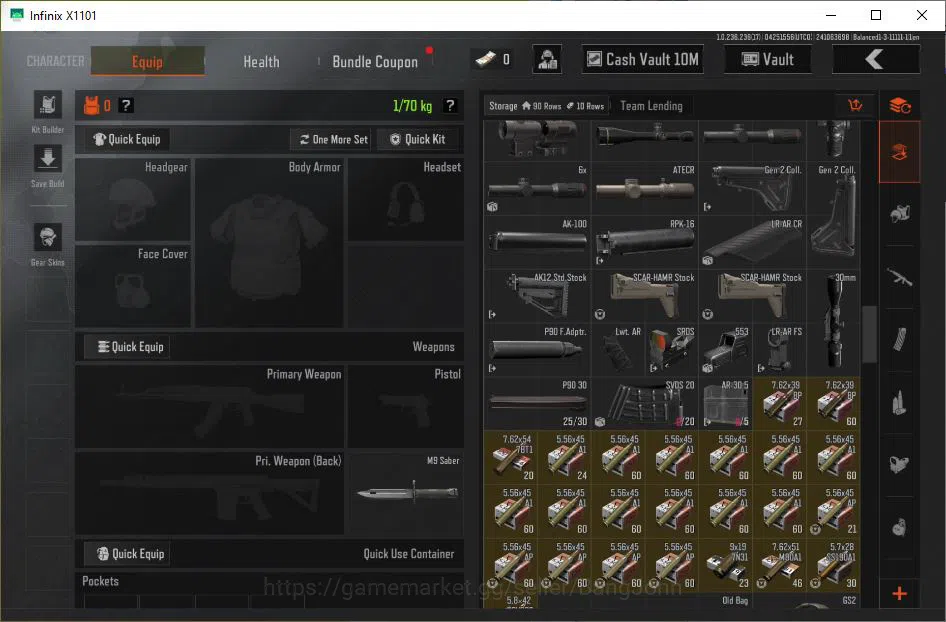Select the gear category icon in sidebar

(900, 213)
